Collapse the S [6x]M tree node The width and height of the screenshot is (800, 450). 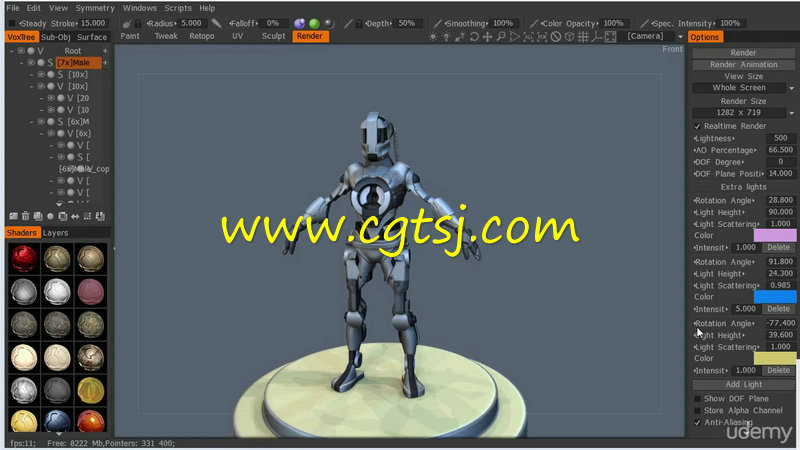point(31,121)
